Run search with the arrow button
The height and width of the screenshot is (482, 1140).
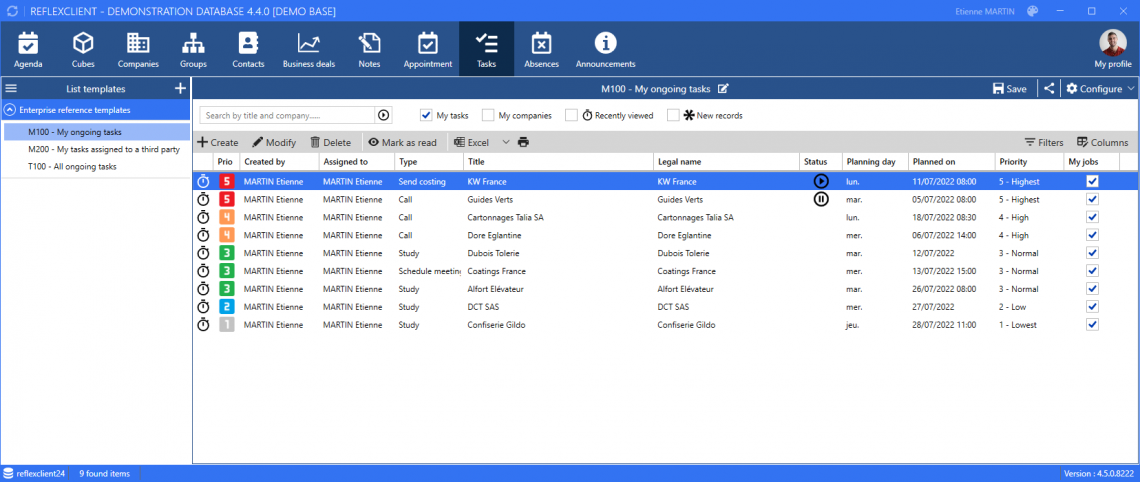(383, 115)
